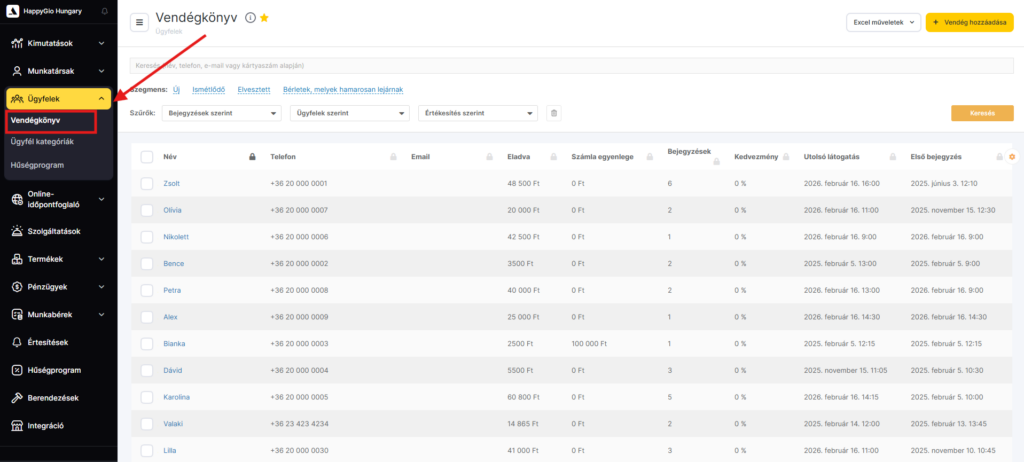
Task: Click the info icon beside Vendégkönyv title
Action: pos(250,18)
